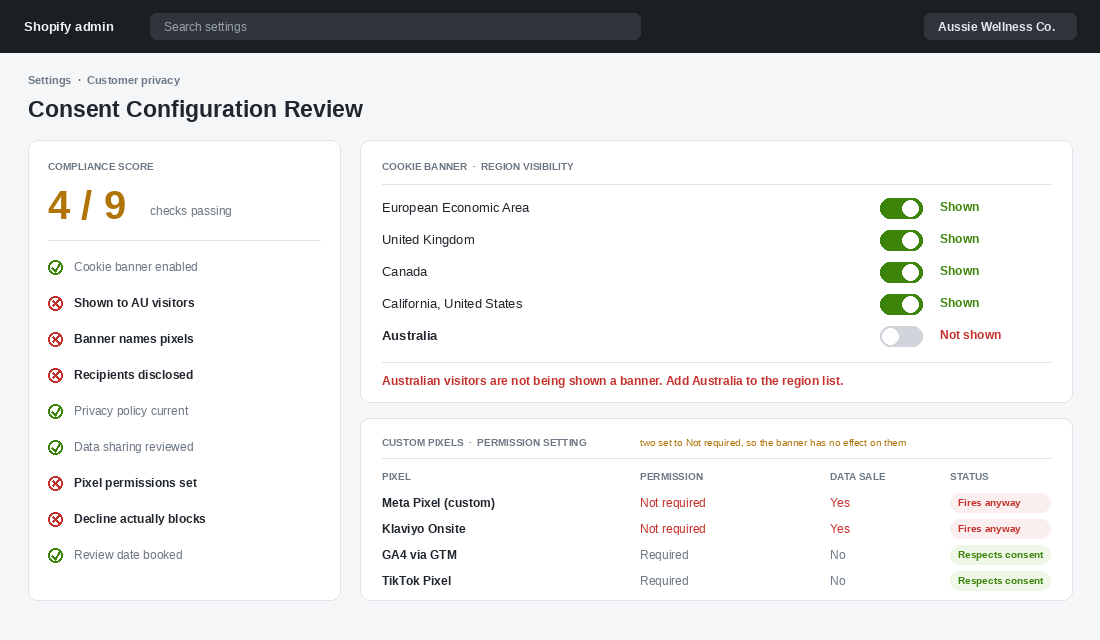Screen dimensions: 1100x640
Task: Select Klaviyo Onsite pixel name
Action: (424, 528)
